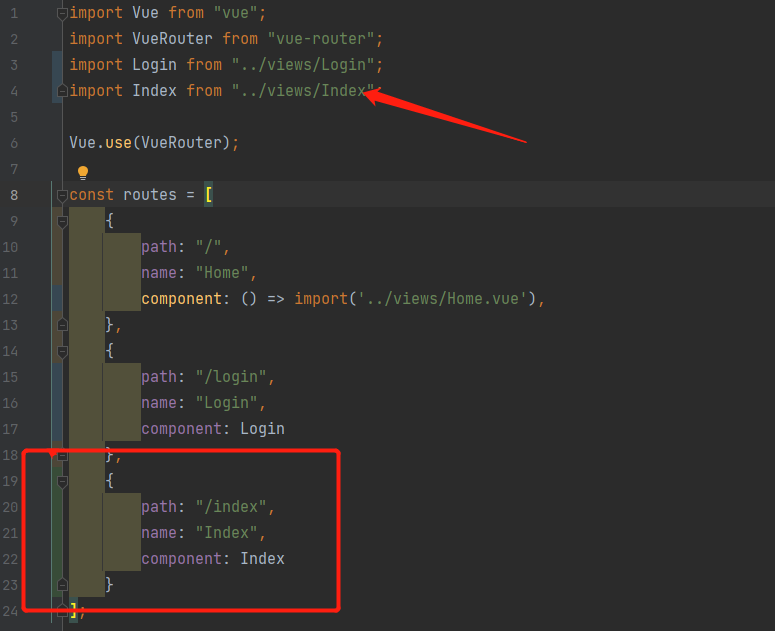This screenshot has height=631, width=775.
Task: Collapse the Home route object at line 9
Action: pos(62,221)
